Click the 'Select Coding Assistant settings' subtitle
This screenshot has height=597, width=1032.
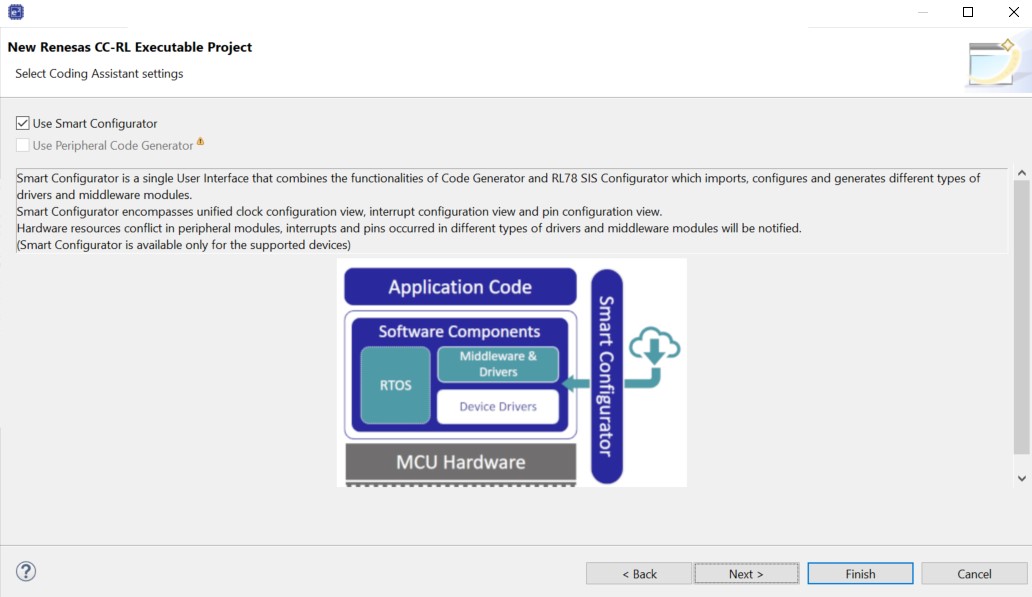99,74
